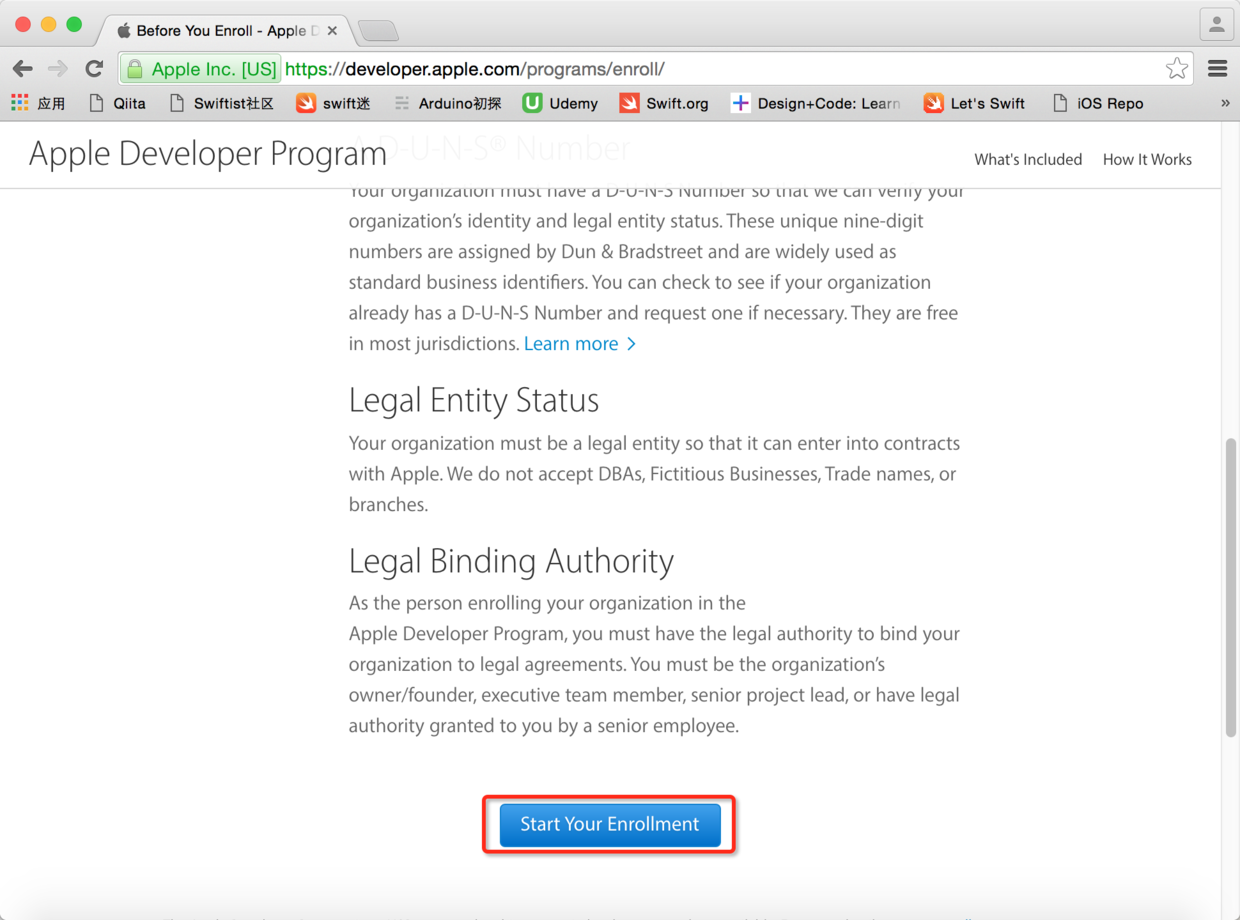1240x920 pixels.
Task: Click the Apple Developer Program title
Action: tap(208, 154)
